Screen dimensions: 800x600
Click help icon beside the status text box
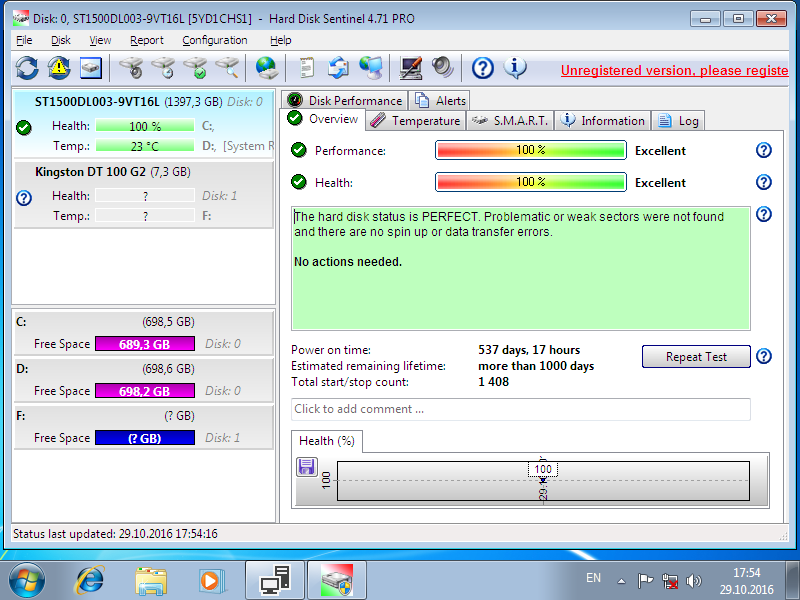(x=763, y=214)
